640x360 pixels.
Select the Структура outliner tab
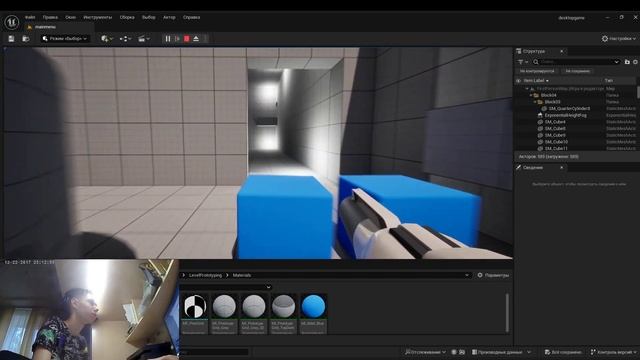(534, 51)
